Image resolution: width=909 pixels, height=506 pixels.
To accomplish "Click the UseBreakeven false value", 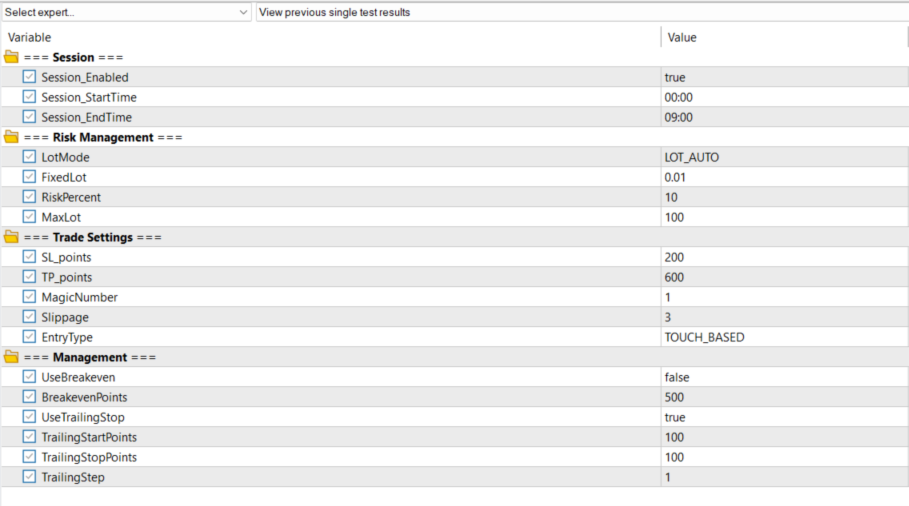I will [x=677, y=377].
